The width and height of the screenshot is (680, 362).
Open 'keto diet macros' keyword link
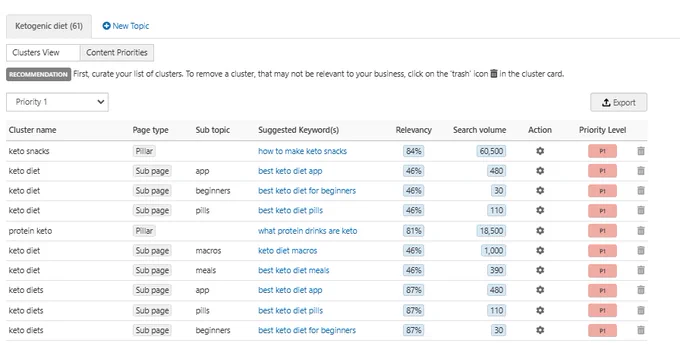(288, 250)
